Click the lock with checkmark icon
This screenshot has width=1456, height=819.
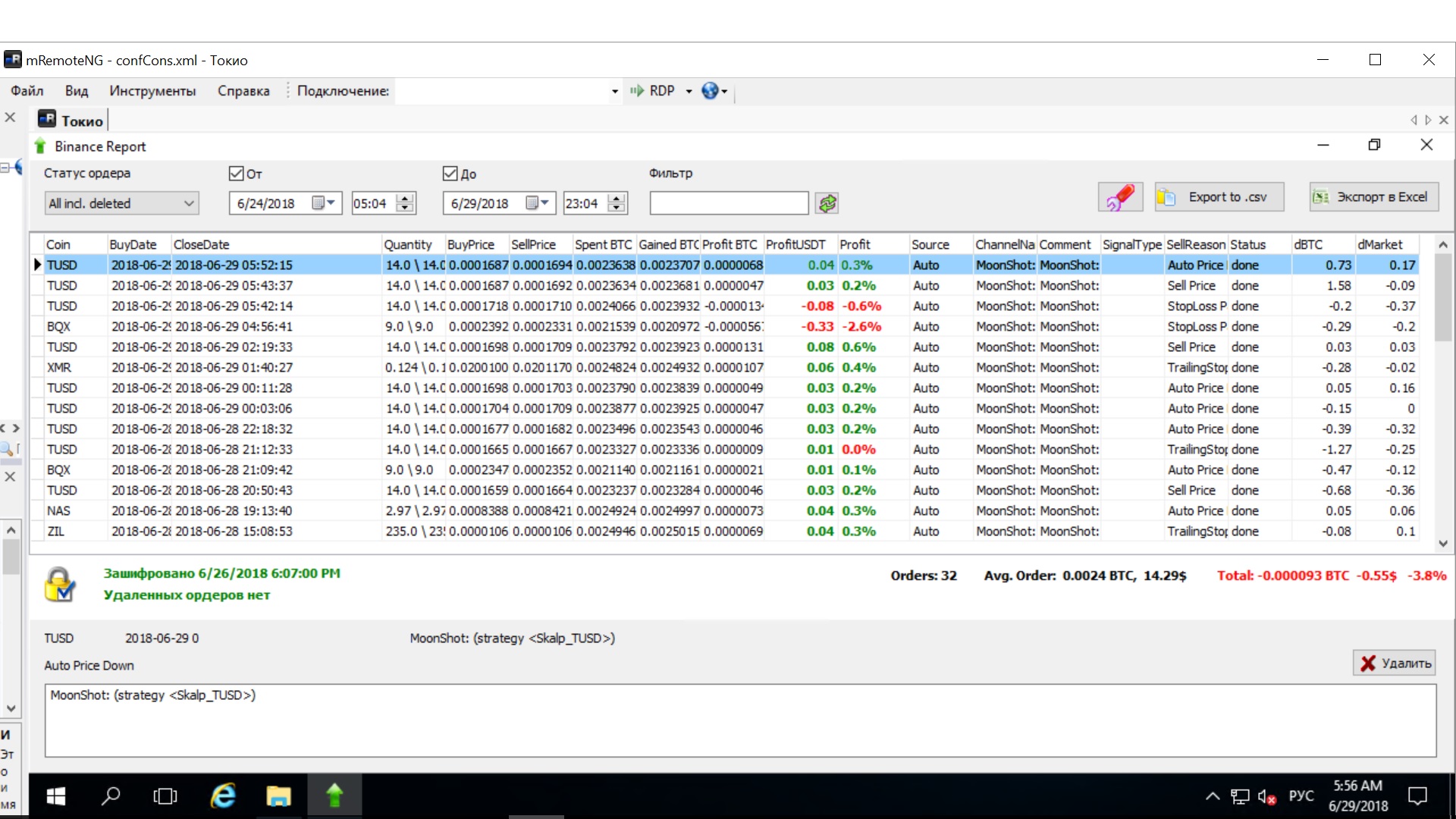pos(59,585)
